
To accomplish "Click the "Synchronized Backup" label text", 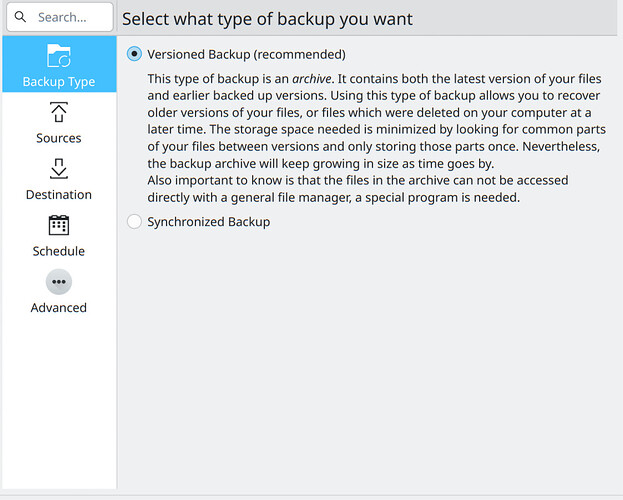I will 208,222.
